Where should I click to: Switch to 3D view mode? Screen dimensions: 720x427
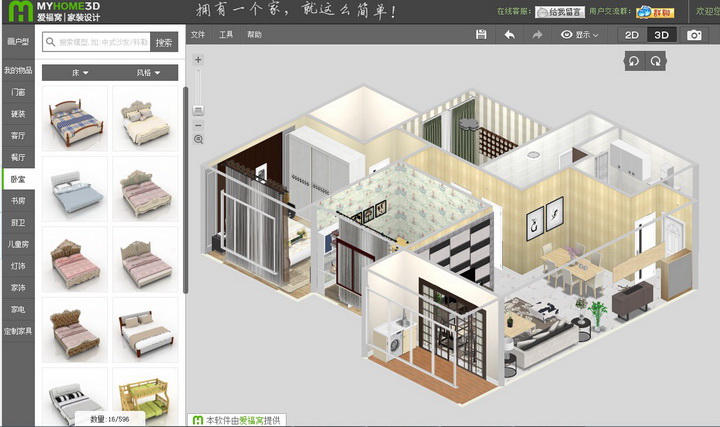[x=661, y=35]
